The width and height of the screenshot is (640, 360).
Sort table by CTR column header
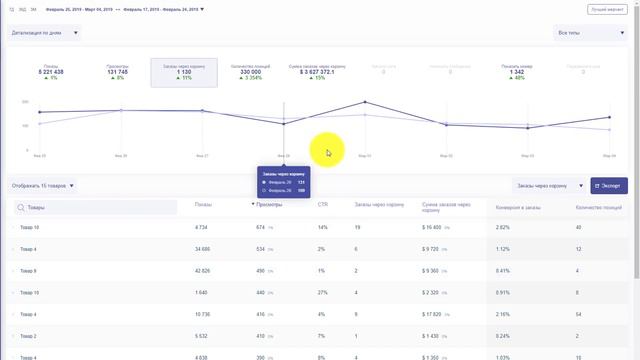(322, 204)
